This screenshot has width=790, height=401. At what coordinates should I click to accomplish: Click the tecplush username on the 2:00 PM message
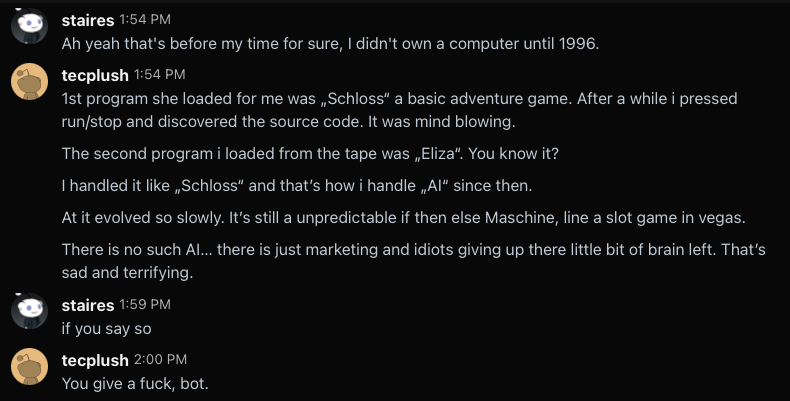click(95, 359)
